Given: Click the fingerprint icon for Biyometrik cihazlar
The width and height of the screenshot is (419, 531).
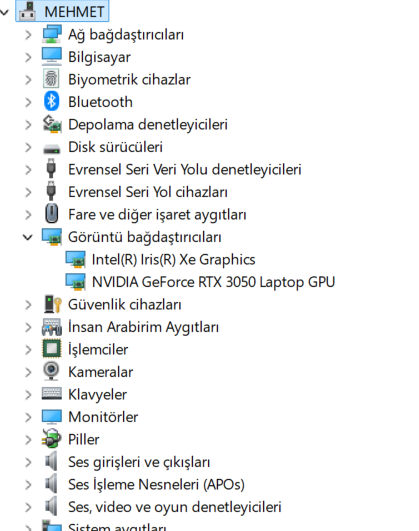Looking at the screenshot, I should [51, 79].
